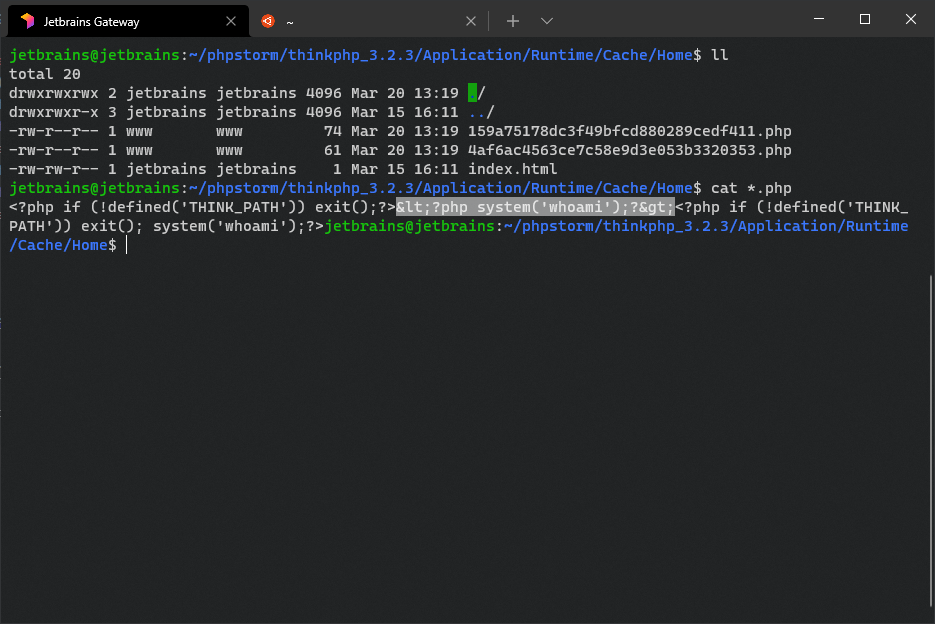Open the new tab profile dropdown chevron
Image resolution: width=935 pixels, height=624 pixels.
click(547, 21)
